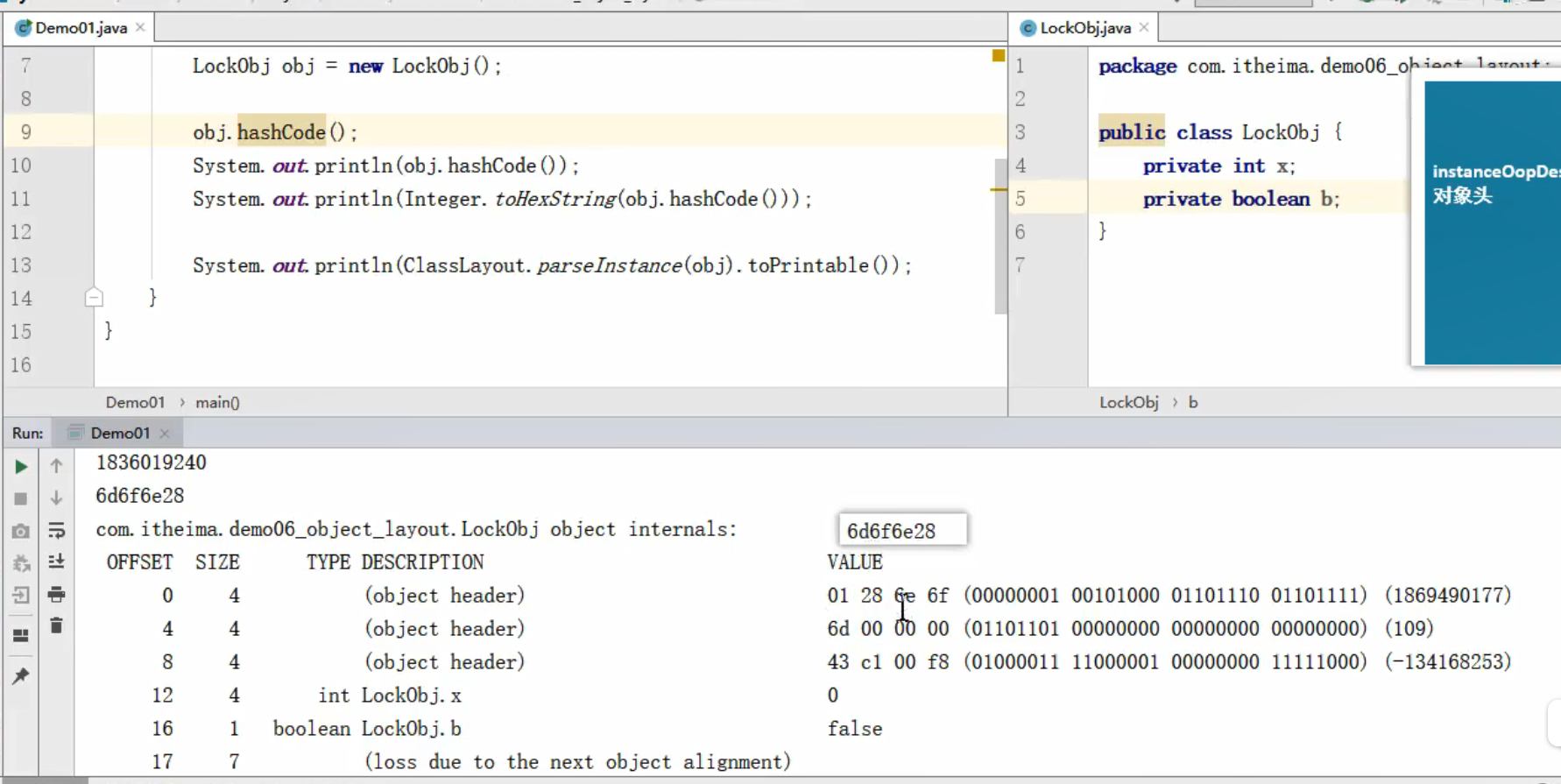Image resolution: width=1561 pixels, height=784 pixels.
Task: Click the SIZE column header in console
Action: [x=217, y=562]
